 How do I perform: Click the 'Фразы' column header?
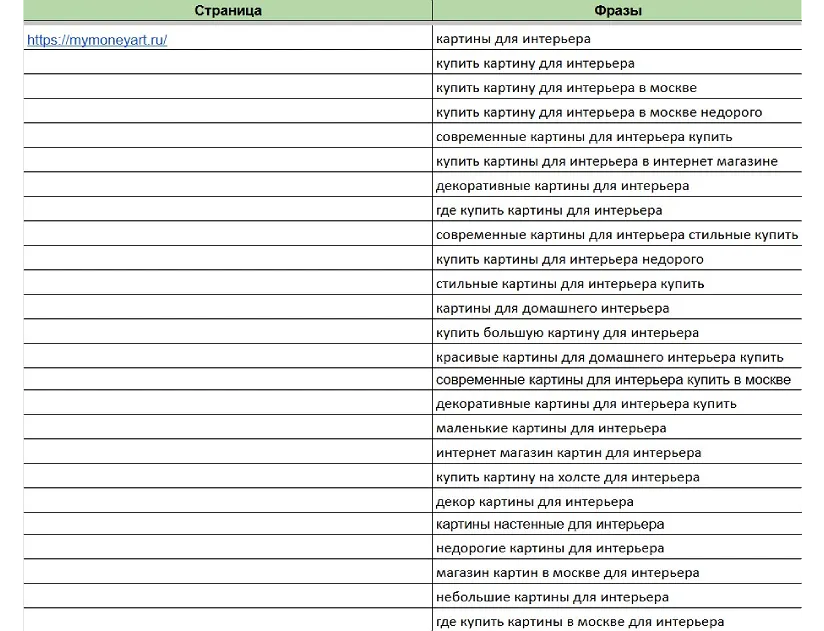(617, 11)
